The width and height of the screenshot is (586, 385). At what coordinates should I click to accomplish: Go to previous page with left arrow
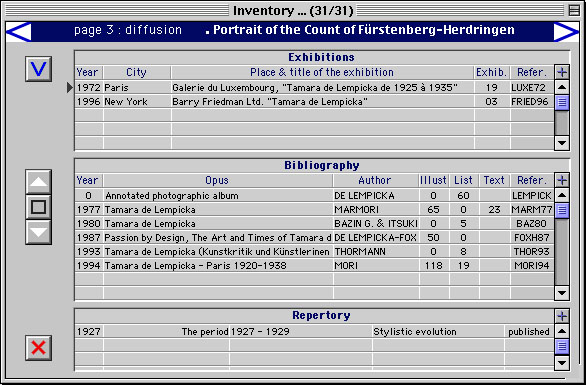(19, 31)
